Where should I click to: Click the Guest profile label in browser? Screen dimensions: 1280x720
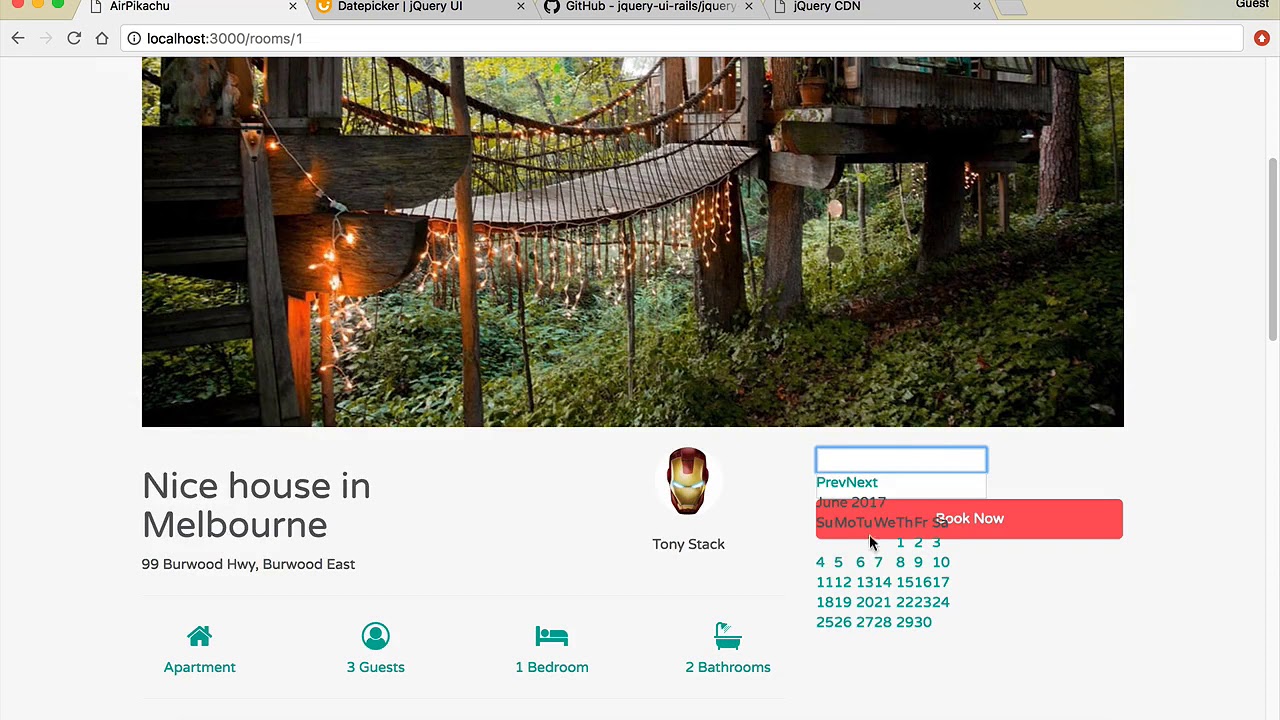point(1252,5)
